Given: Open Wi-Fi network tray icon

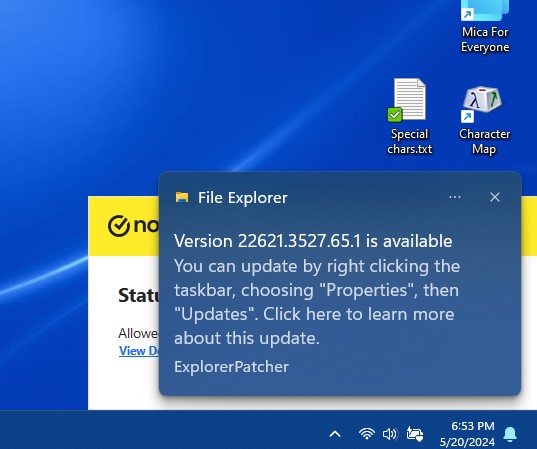Looking at the screenshot, I should point(366,434).
